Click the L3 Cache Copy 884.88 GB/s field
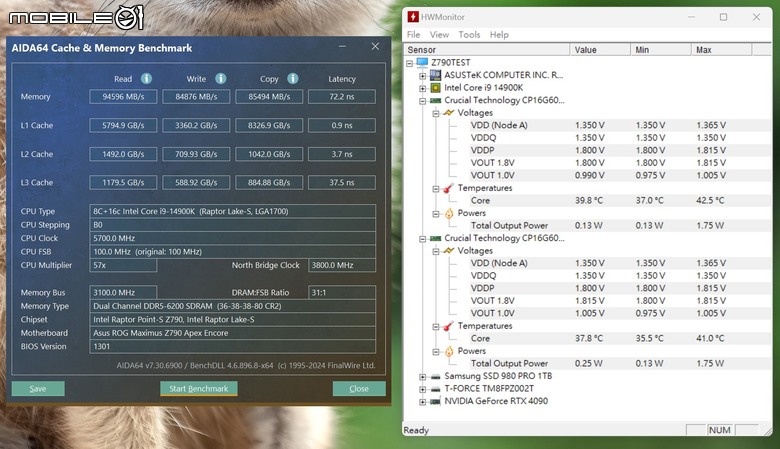 coord(269,182)
